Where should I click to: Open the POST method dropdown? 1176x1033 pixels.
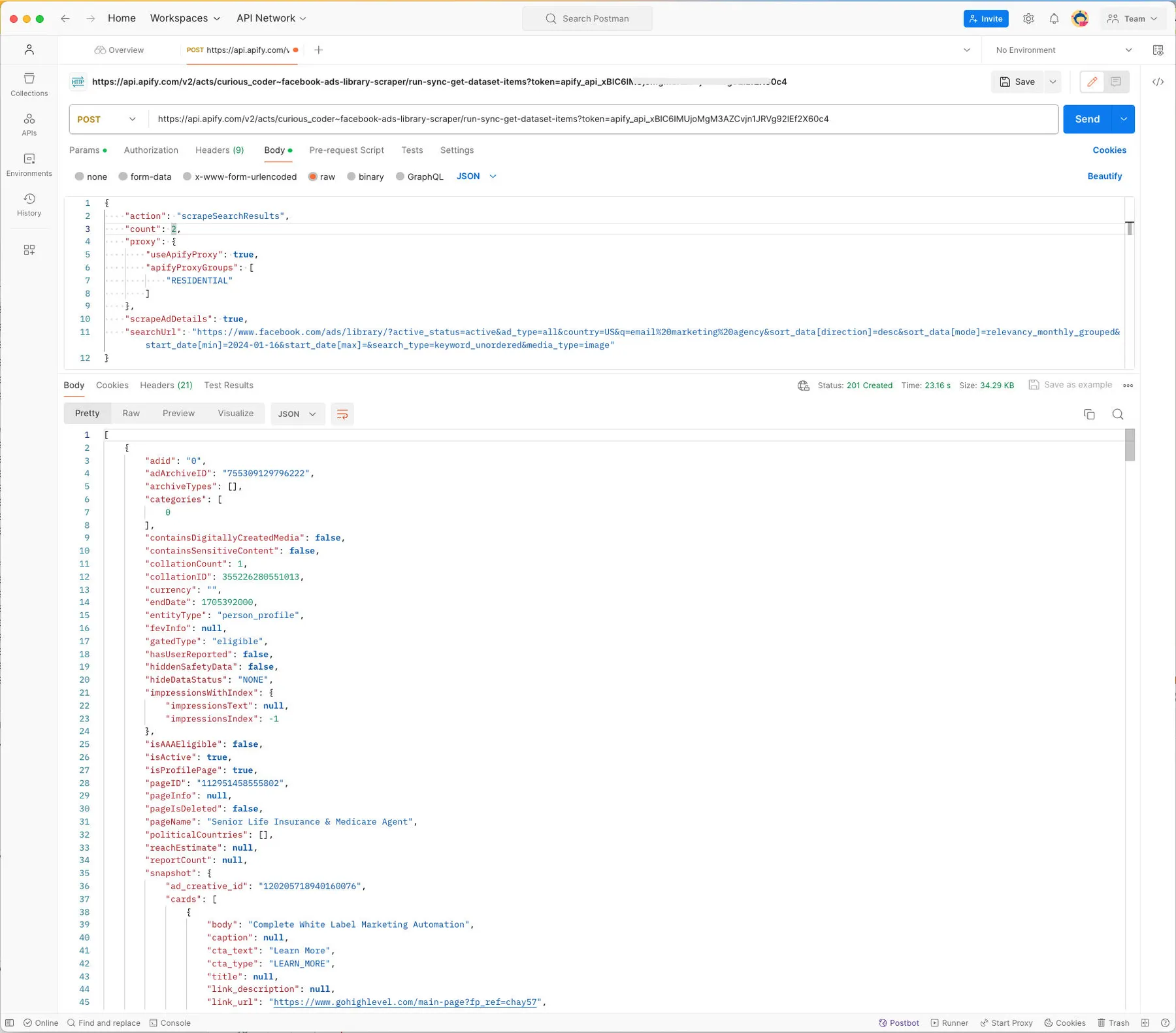106,119
